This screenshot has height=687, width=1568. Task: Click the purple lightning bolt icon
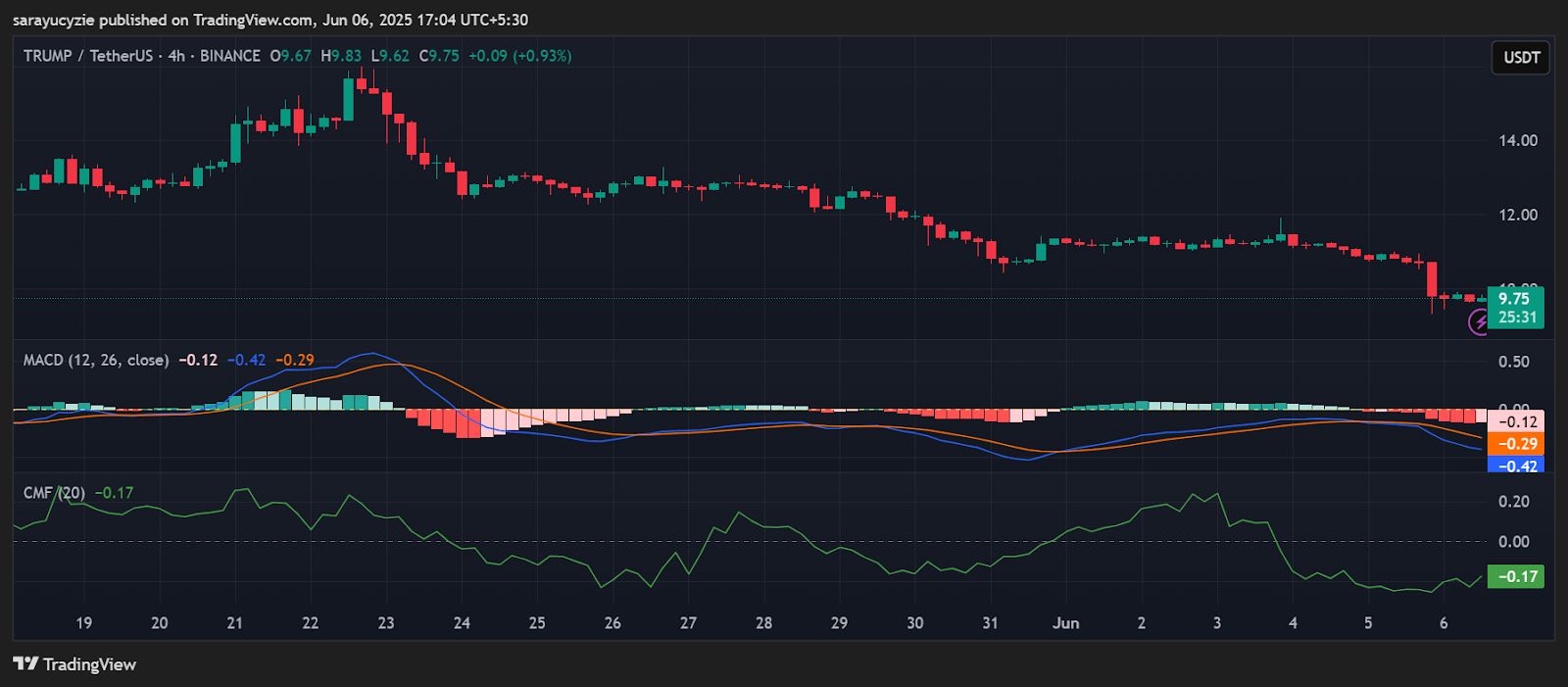coord(1479,322)
